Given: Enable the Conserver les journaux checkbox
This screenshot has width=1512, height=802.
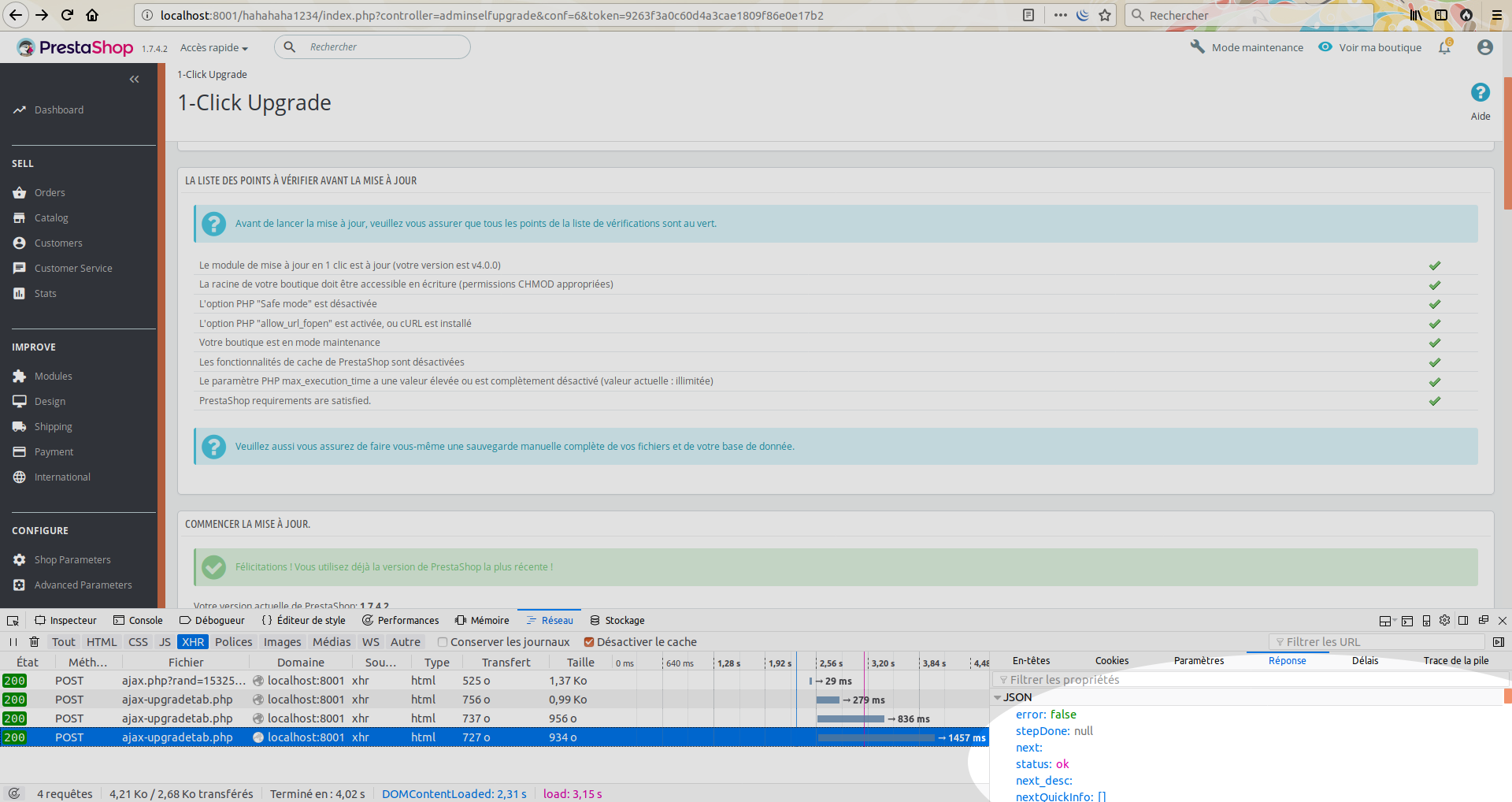Looking at the screenshot, I should (443, 642).
